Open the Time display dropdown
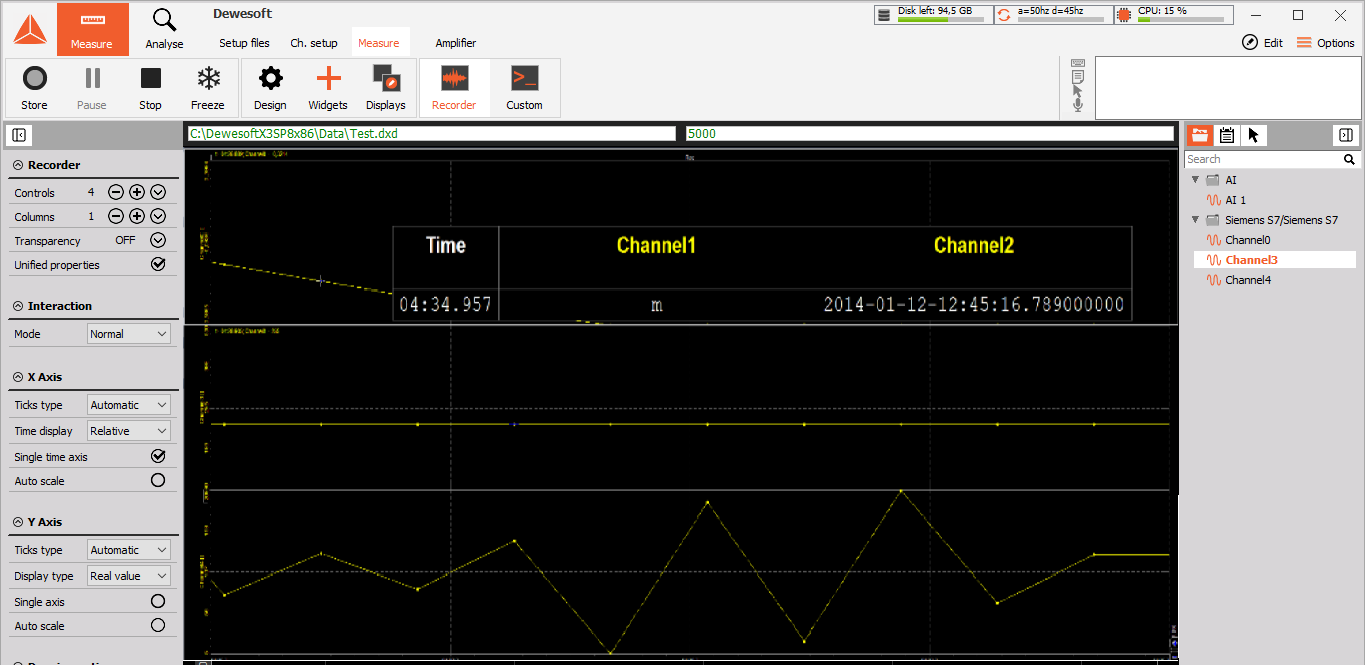This screenshot has width=1365, height=665. pyautogui.click(x=129, y=431)
